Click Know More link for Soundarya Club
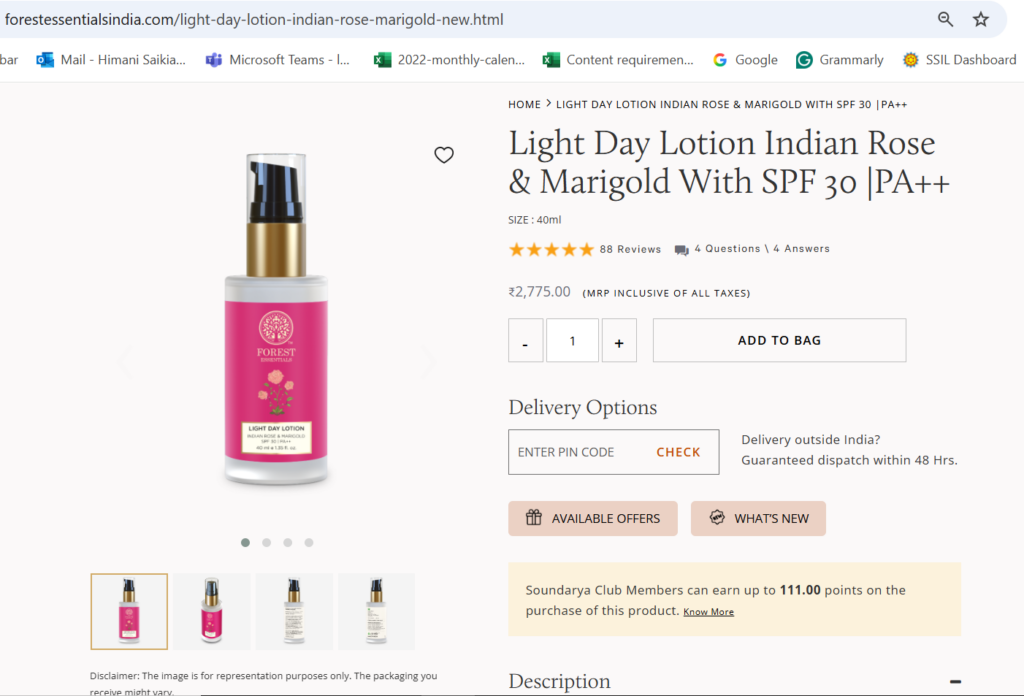 tap(708, 612)
